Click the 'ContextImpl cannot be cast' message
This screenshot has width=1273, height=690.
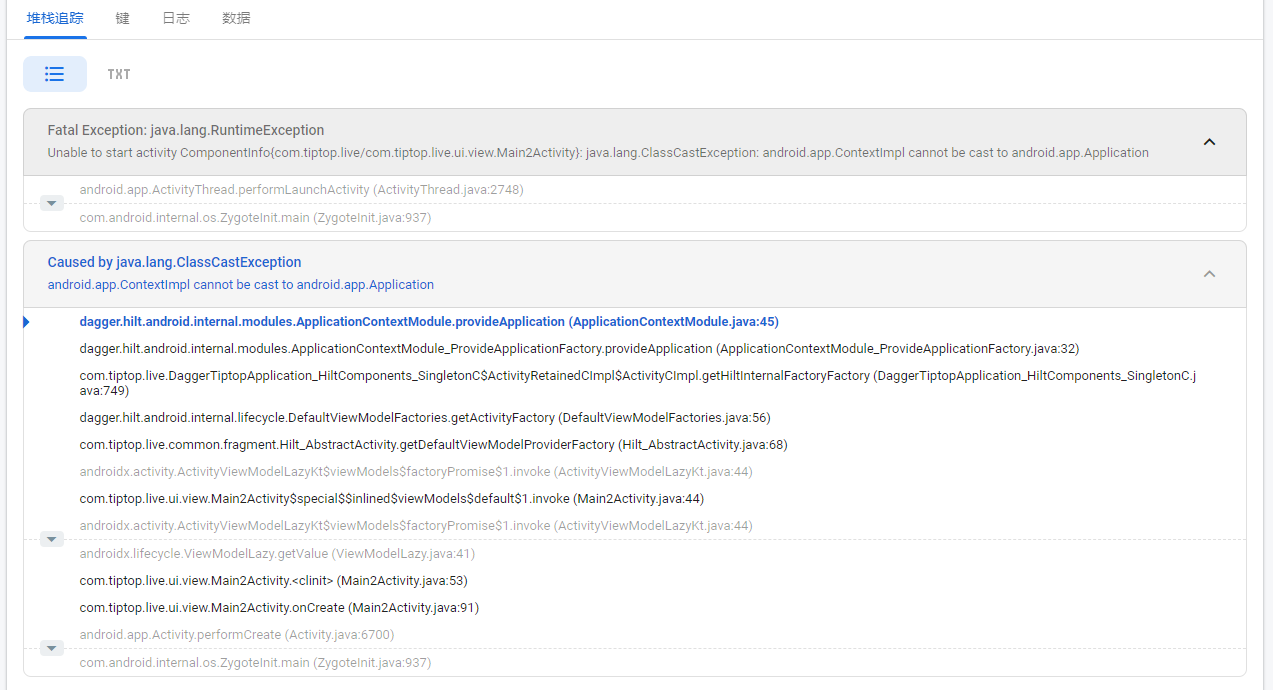tap(241, 285)
